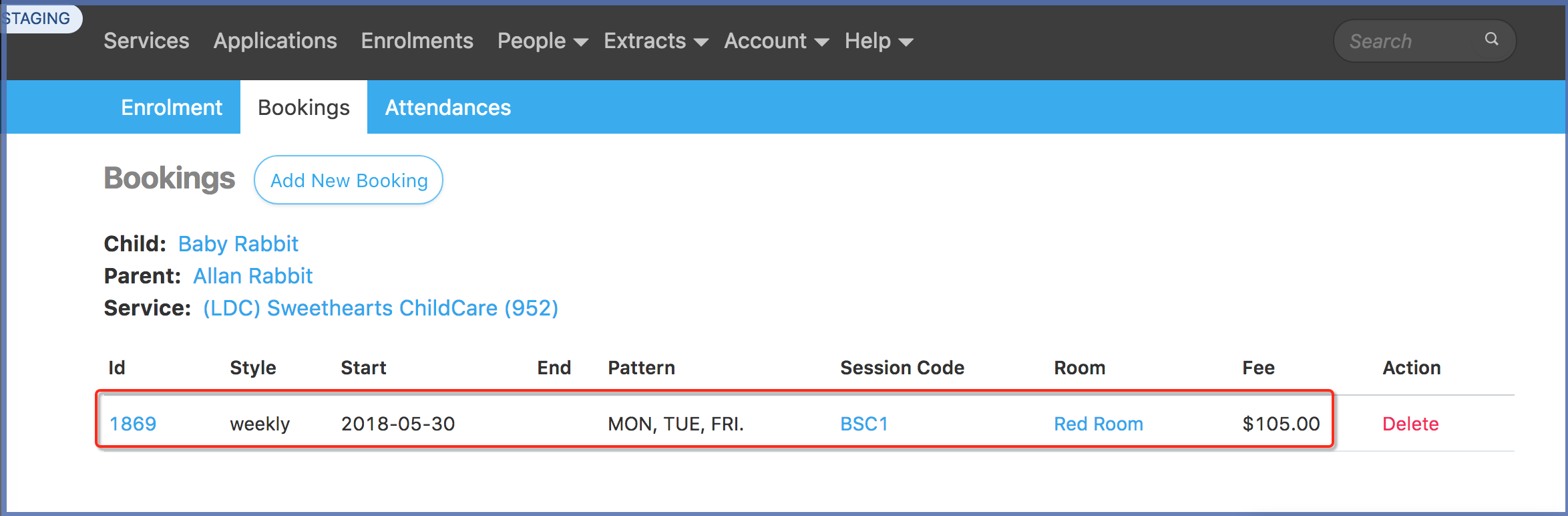
Task: Switch to the Enrolment tab
Action: click(x=172, y=107)
